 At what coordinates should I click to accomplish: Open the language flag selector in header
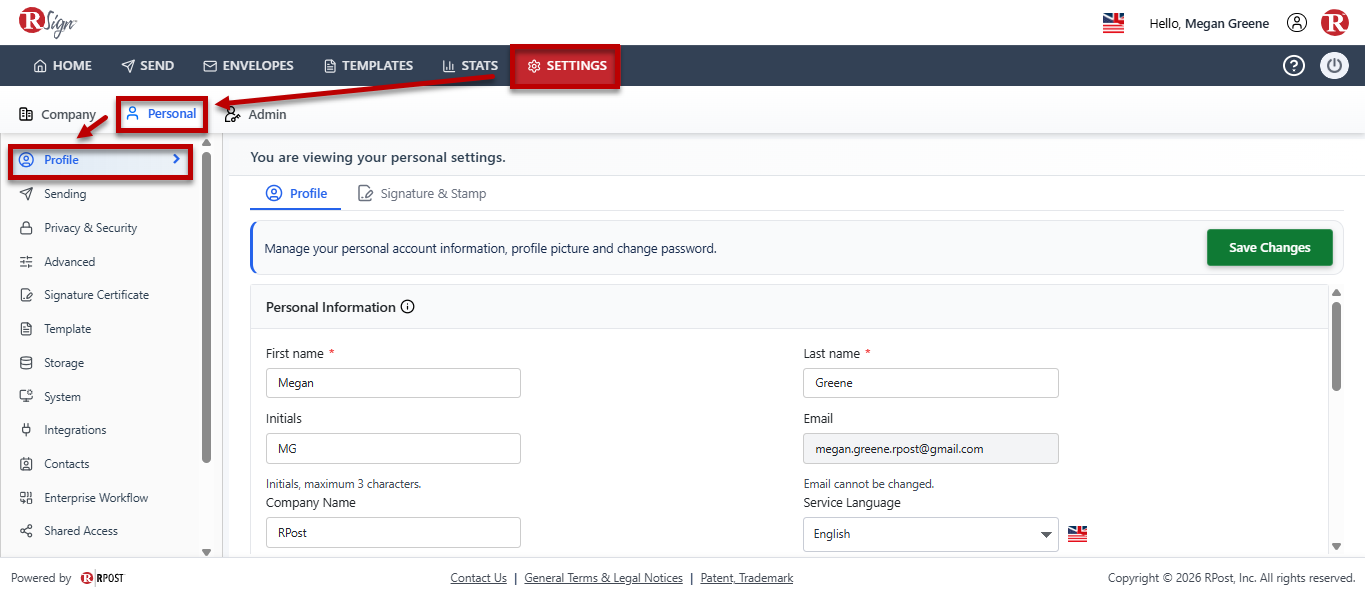click(1113, 23)
